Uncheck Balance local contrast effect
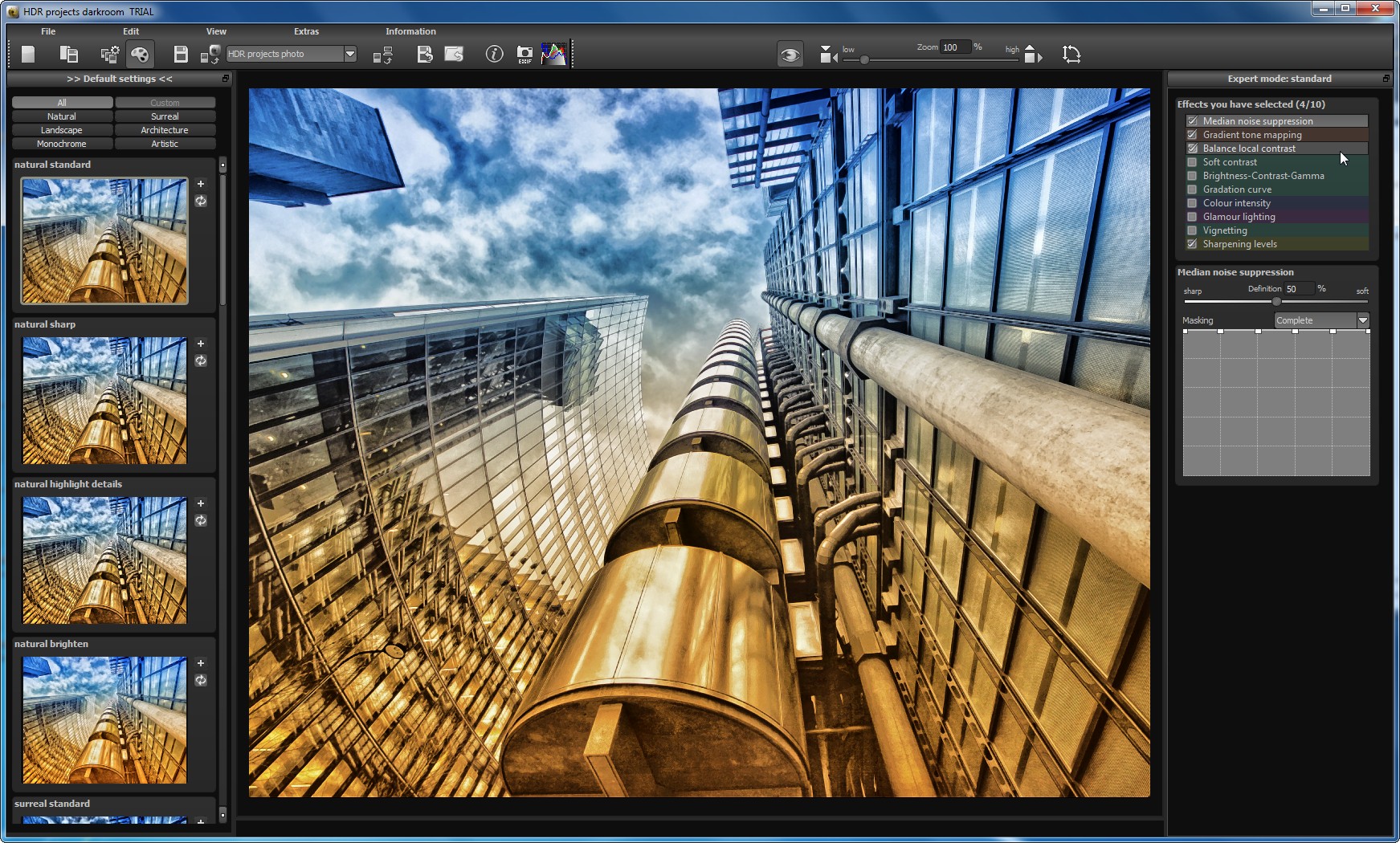This screenshot has height=843, width=1400. [1192, 149]
